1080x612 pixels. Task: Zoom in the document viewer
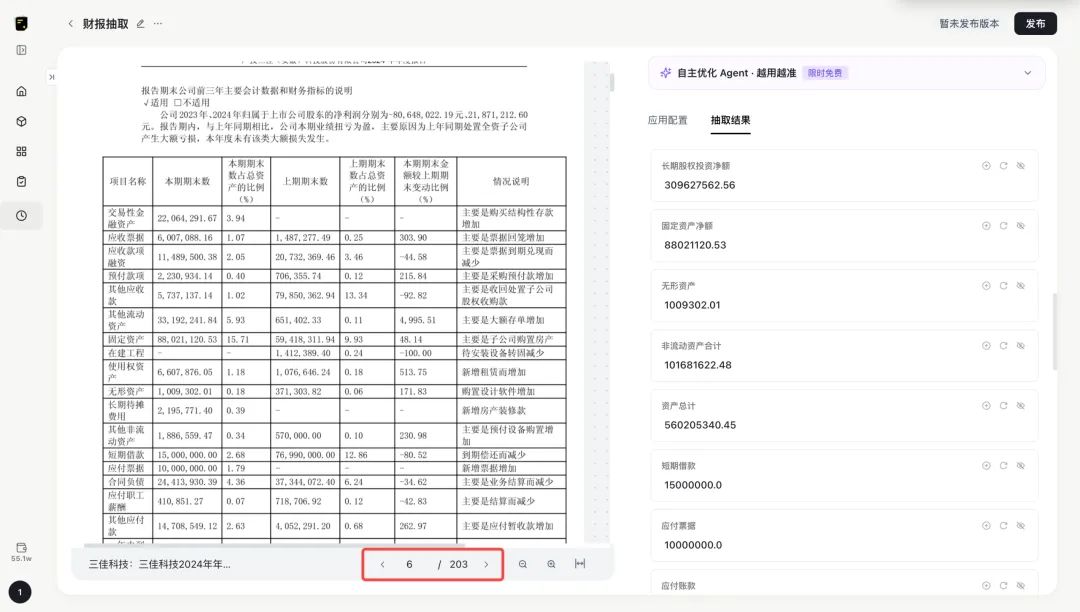(x=551, y=564)
